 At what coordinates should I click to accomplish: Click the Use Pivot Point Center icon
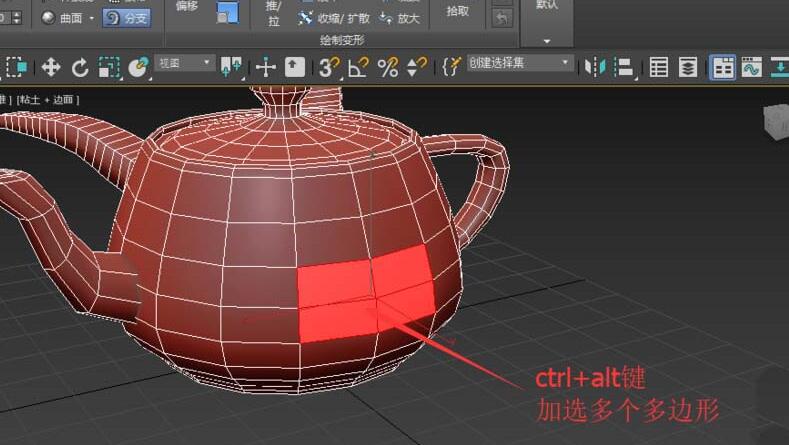click(231, 67)
